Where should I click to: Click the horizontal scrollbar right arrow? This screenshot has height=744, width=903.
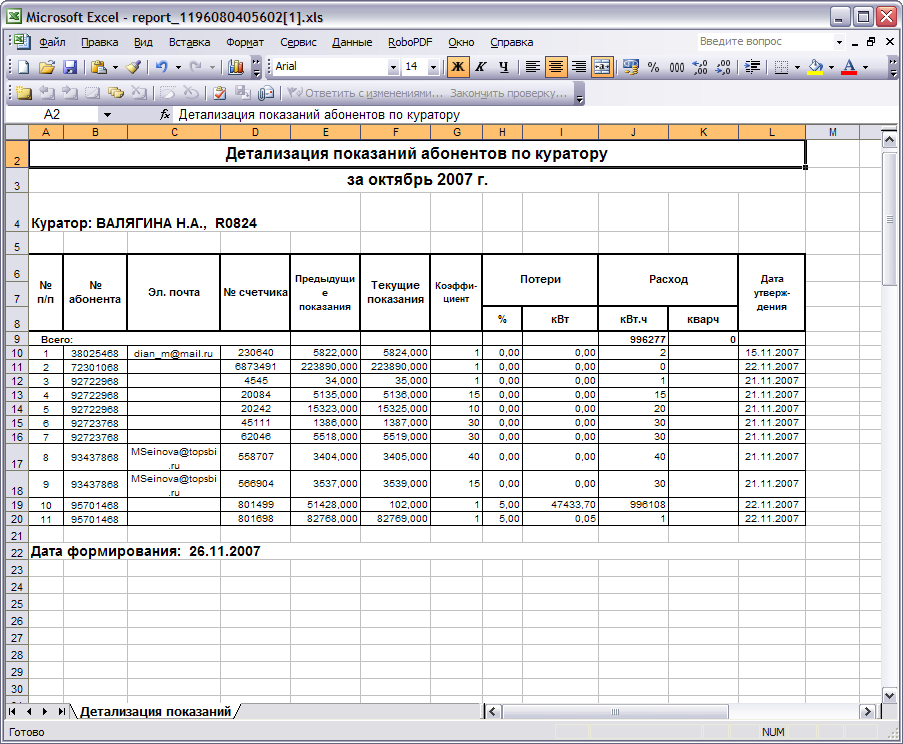[x=867, y=712]
